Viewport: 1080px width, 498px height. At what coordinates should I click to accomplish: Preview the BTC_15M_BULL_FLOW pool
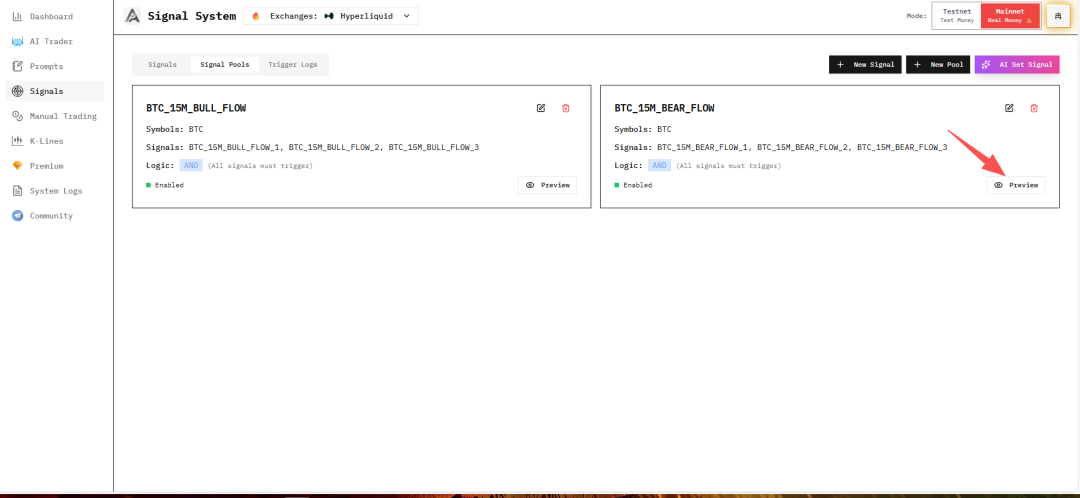pyautogui.click(x=548, y=185)
